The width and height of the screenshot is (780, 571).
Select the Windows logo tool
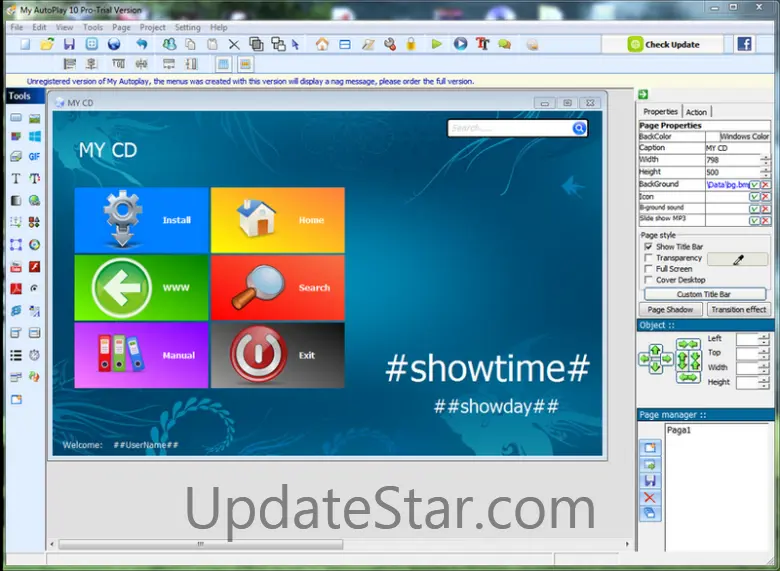point(34,136)
